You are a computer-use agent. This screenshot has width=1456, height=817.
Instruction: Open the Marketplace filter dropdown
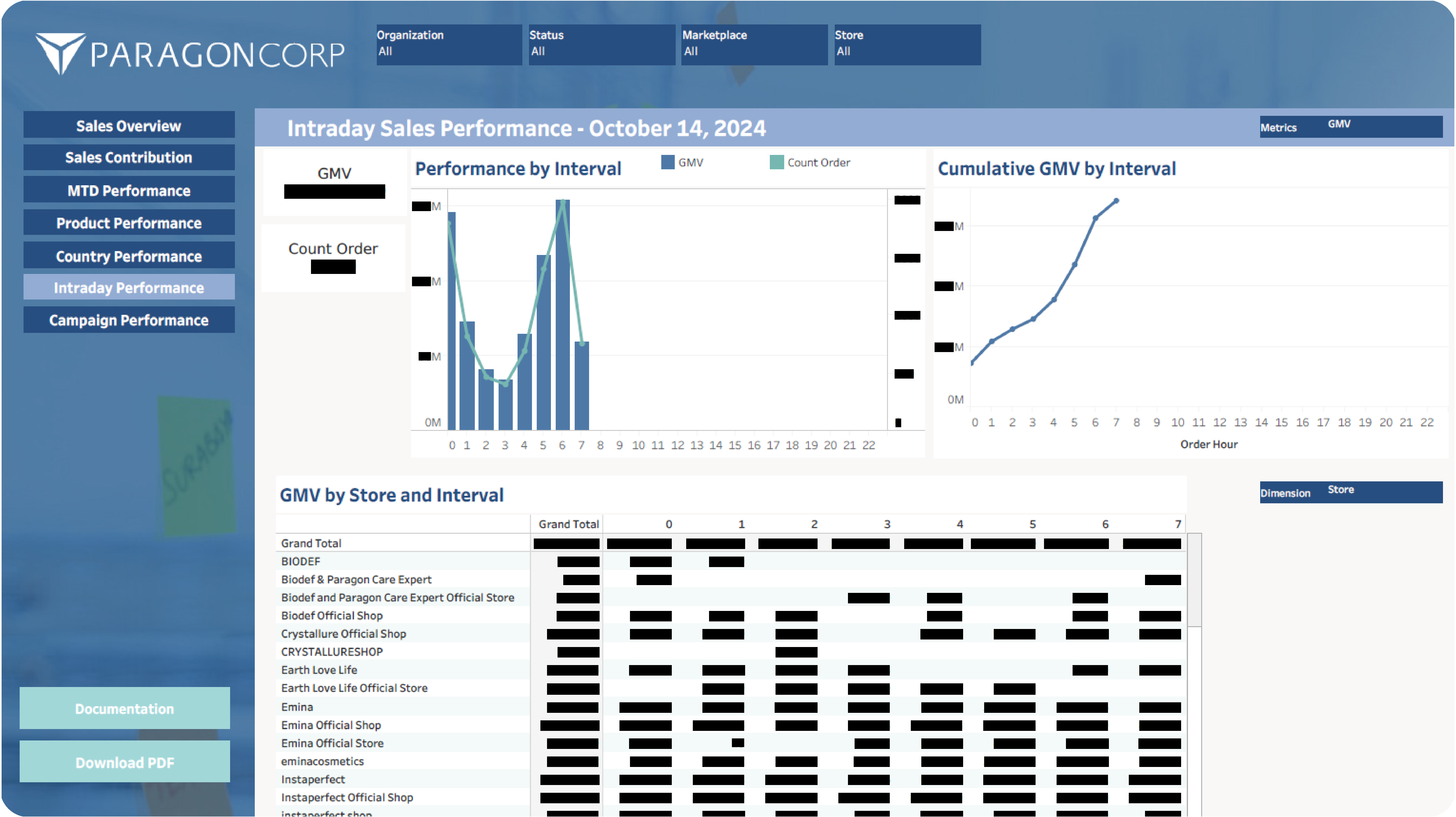(x=754, y=44)
